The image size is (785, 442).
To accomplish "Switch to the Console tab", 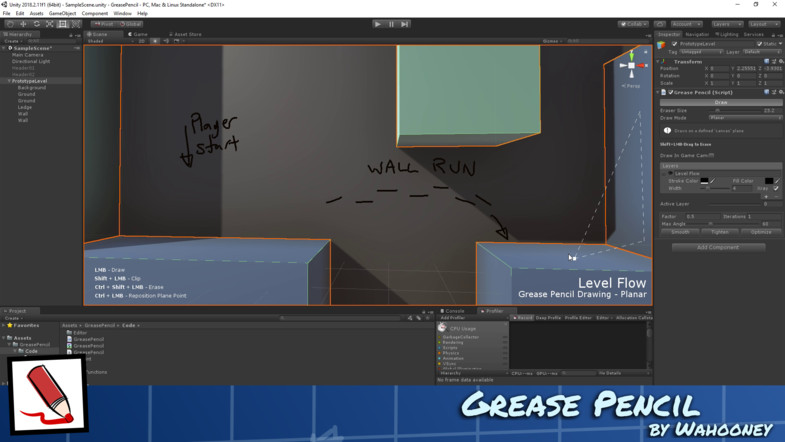I will (453, 311).
